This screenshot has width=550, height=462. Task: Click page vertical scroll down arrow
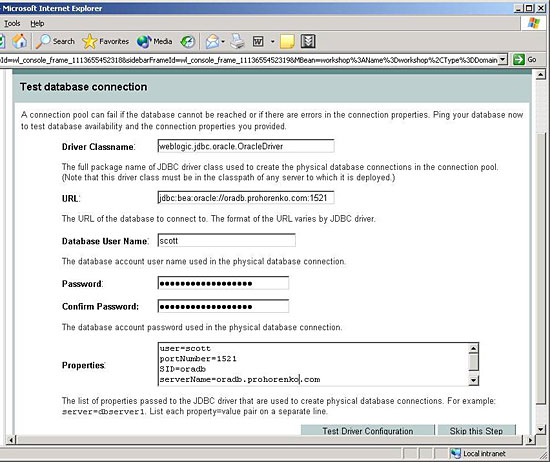pyautogui.click(x=541, y=429)
